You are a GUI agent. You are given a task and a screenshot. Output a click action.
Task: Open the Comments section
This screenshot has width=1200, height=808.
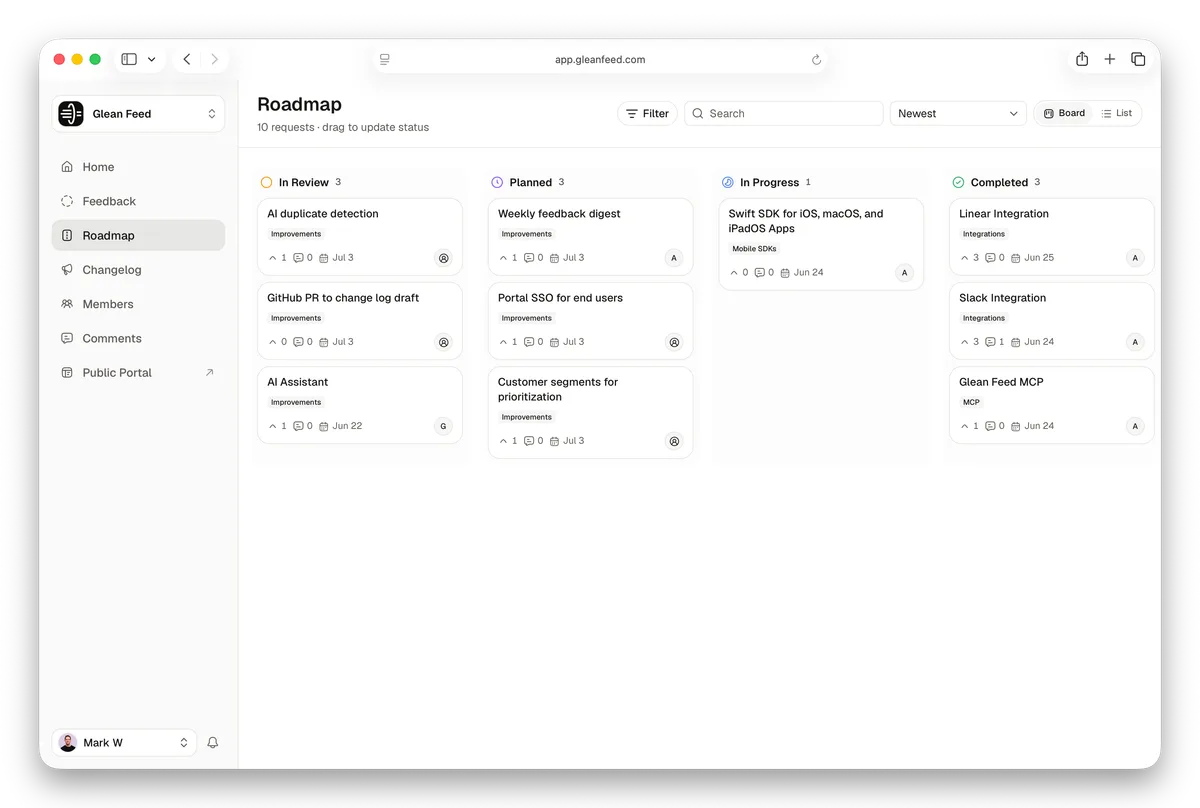138,338
